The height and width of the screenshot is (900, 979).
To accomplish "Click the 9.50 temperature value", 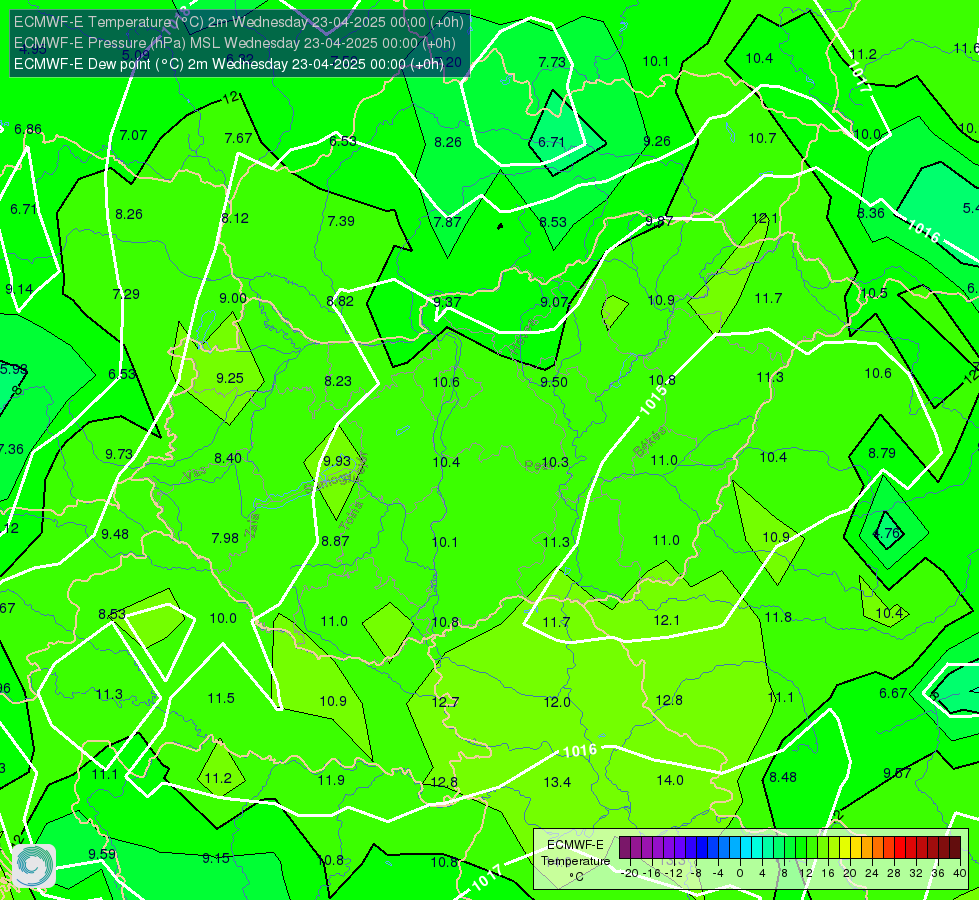I will [x=554, y=382].
